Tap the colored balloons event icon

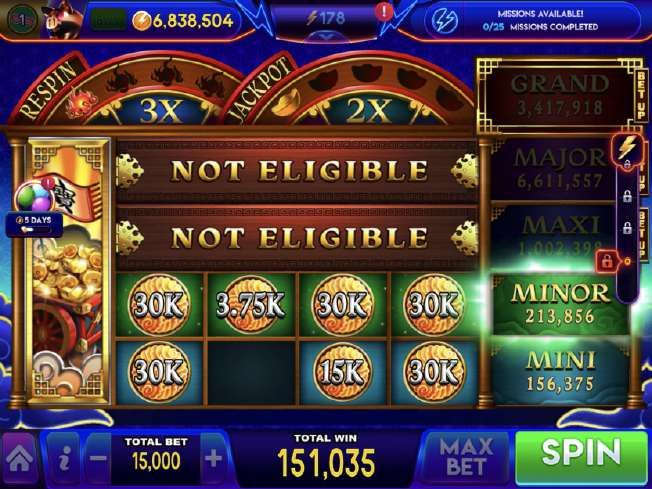point(35,196)
